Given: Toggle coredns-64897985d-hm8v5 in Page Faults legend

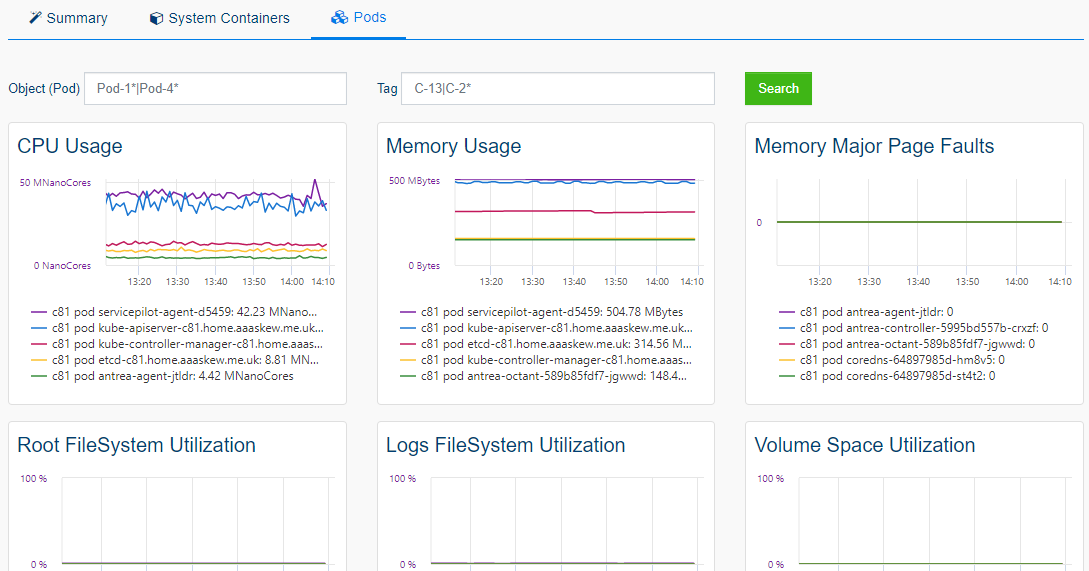Looking at the screenshot, I should coord(897,360).
